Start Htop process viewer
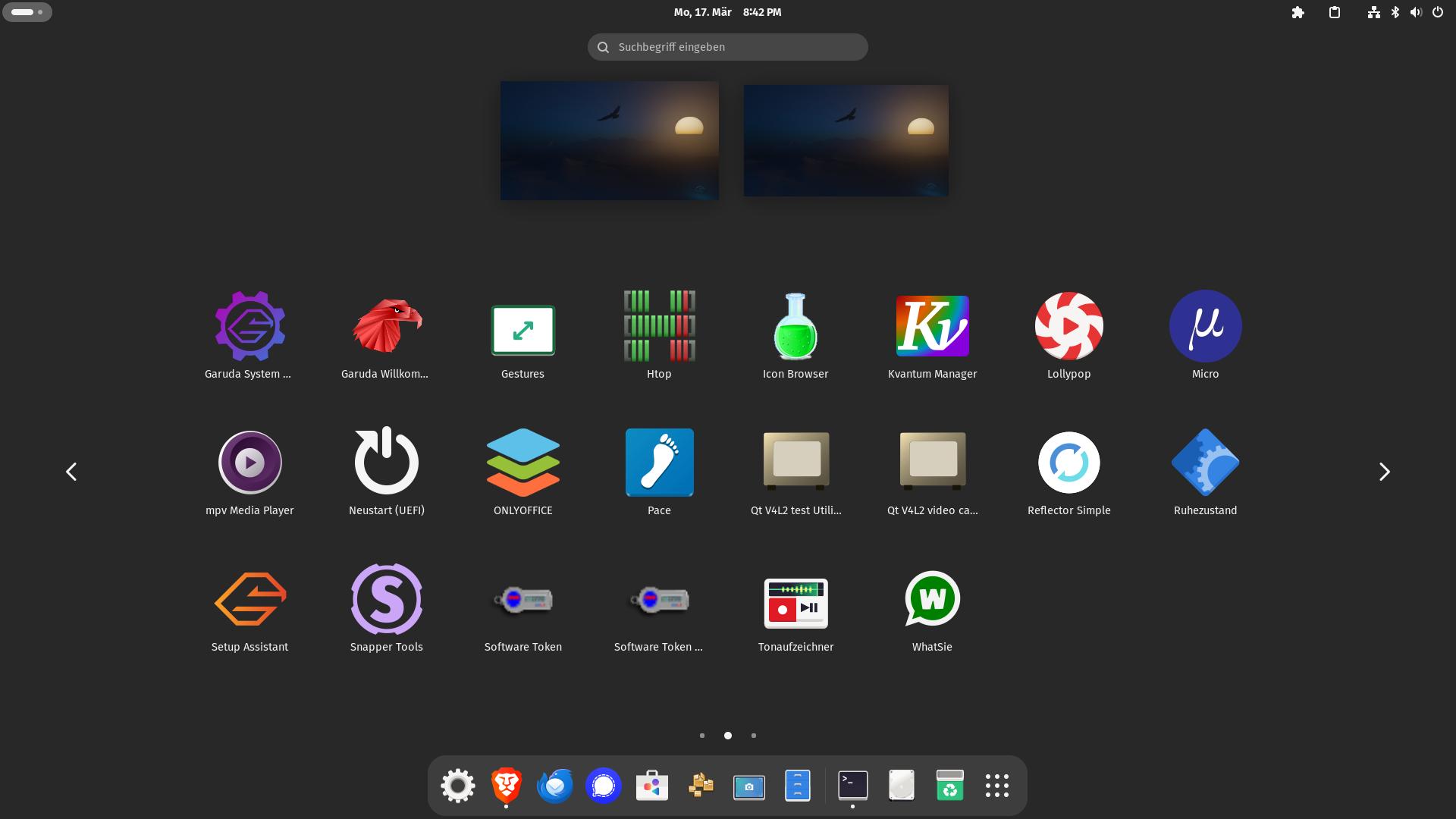 click(x=659, y=327)
